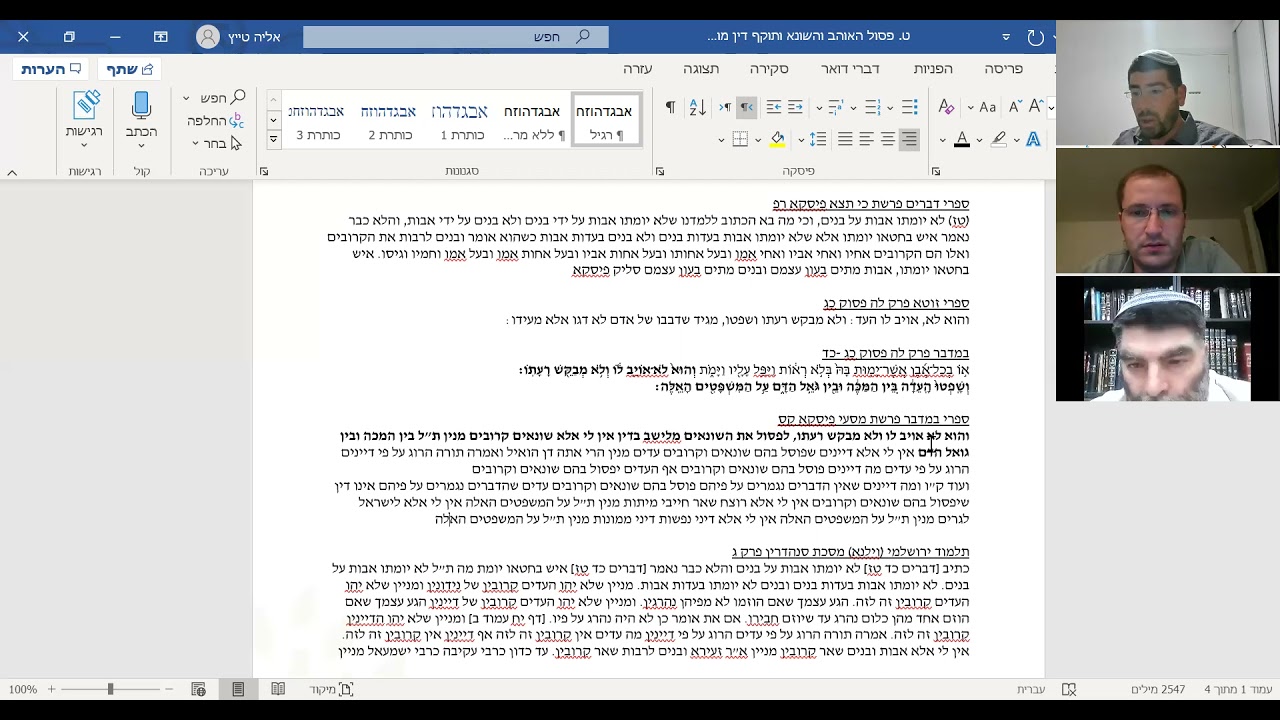
Task: Switch to read mode view
Action: coord(278,689)
